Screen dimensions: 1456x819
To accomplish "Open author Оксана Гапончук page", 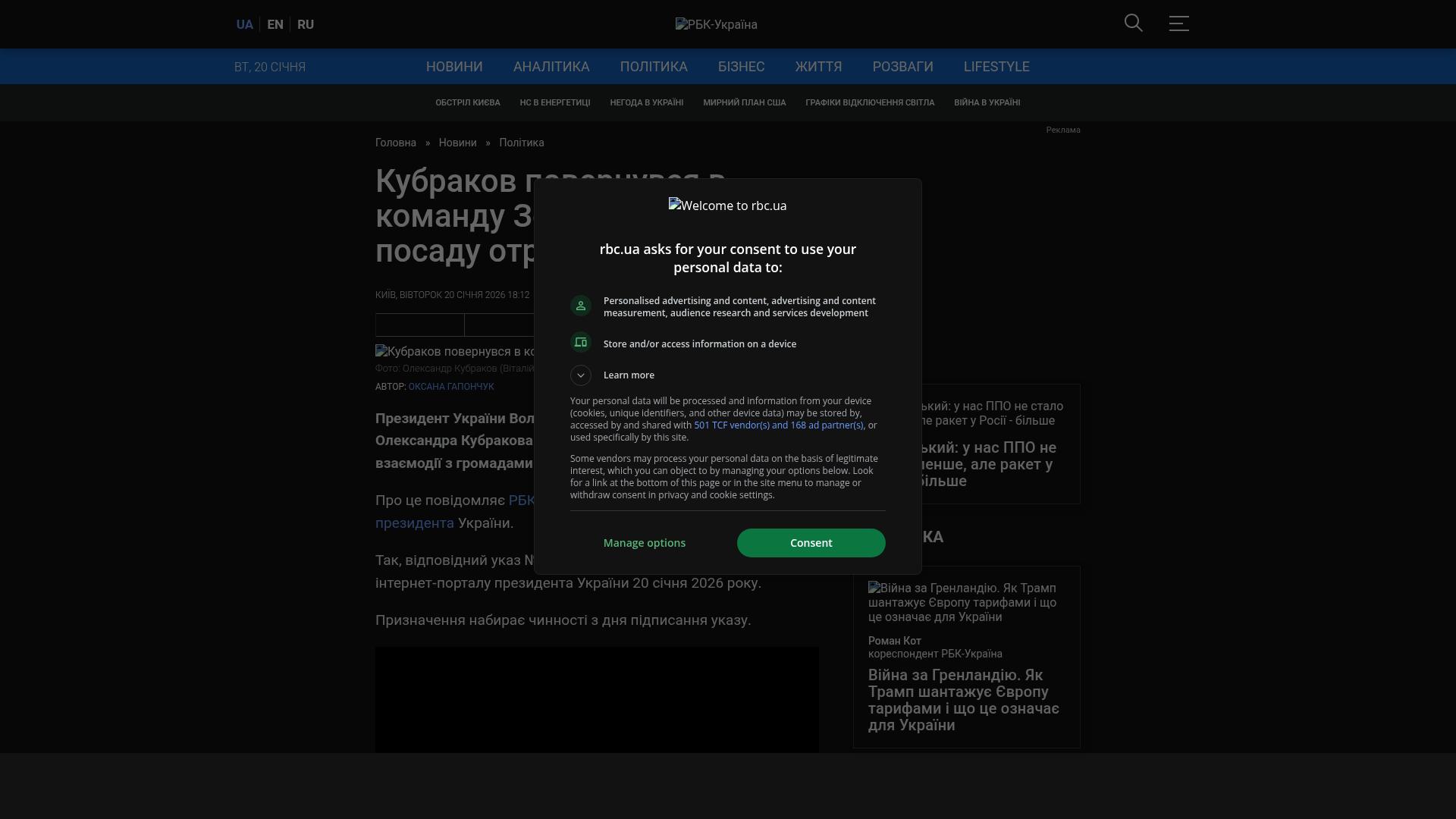I will [450, 387].
